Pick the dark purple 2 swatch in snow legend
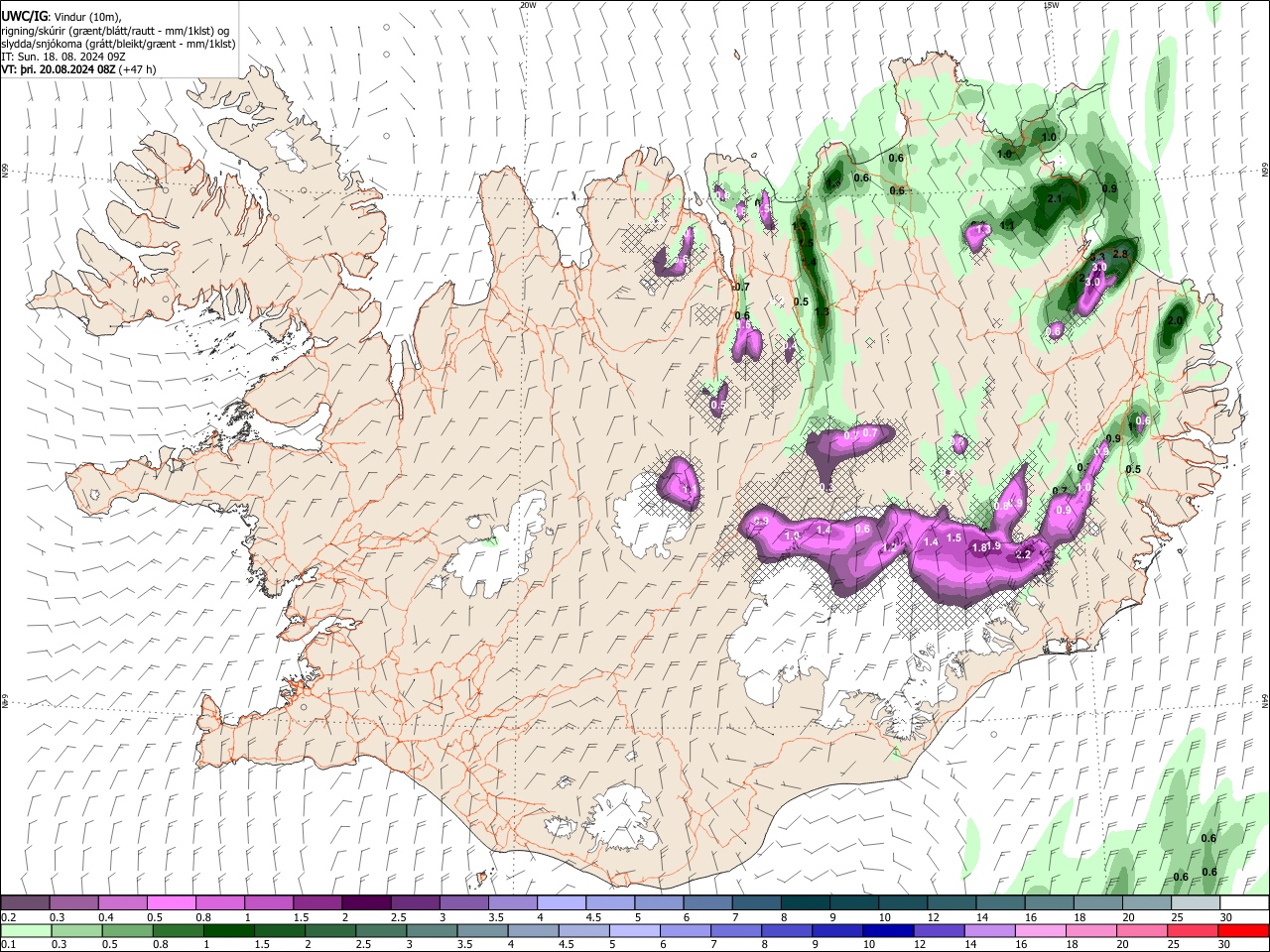The image size is (1270, 952). point(365,902)
